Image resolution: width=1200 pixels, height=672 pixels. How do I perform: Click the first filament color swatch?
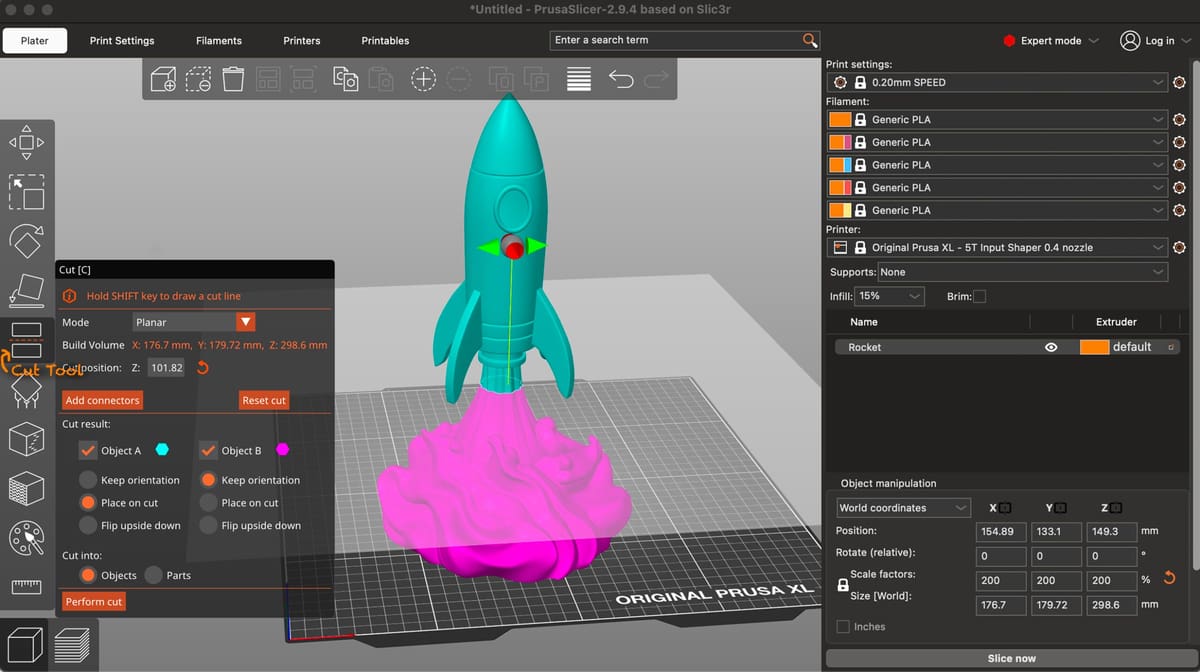pos(840,119)
